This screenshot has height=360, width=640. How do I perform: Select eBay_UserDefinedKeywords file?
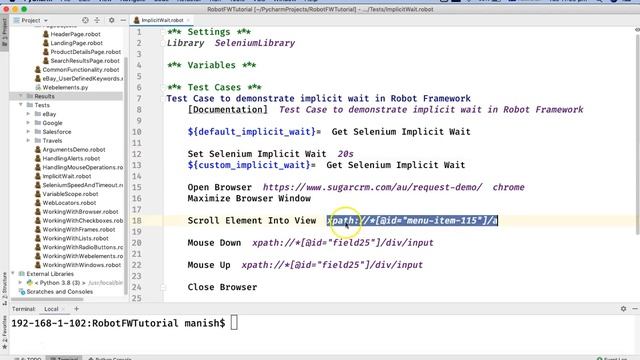(82, 78)
